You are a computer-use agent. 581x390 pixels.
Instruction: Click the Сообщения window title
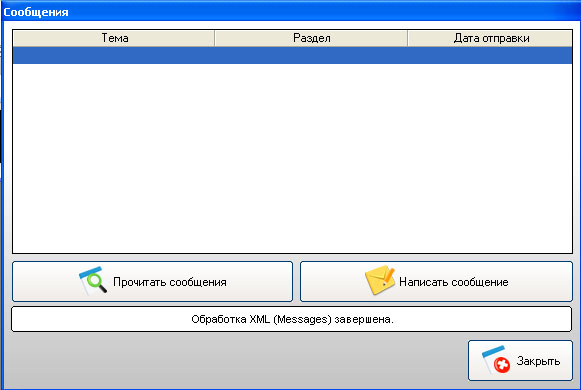tap(36, 12)
